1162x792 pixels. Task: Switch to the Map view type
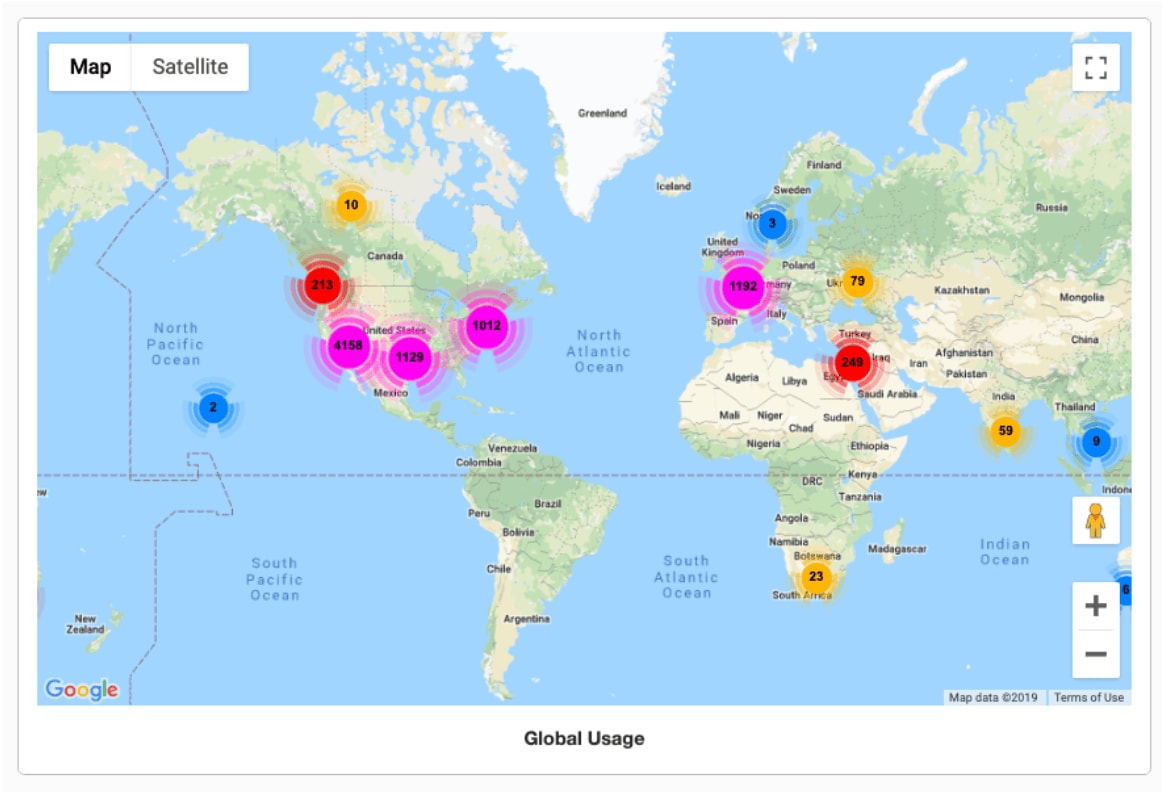pyautogui.click(x=90, y=67)
